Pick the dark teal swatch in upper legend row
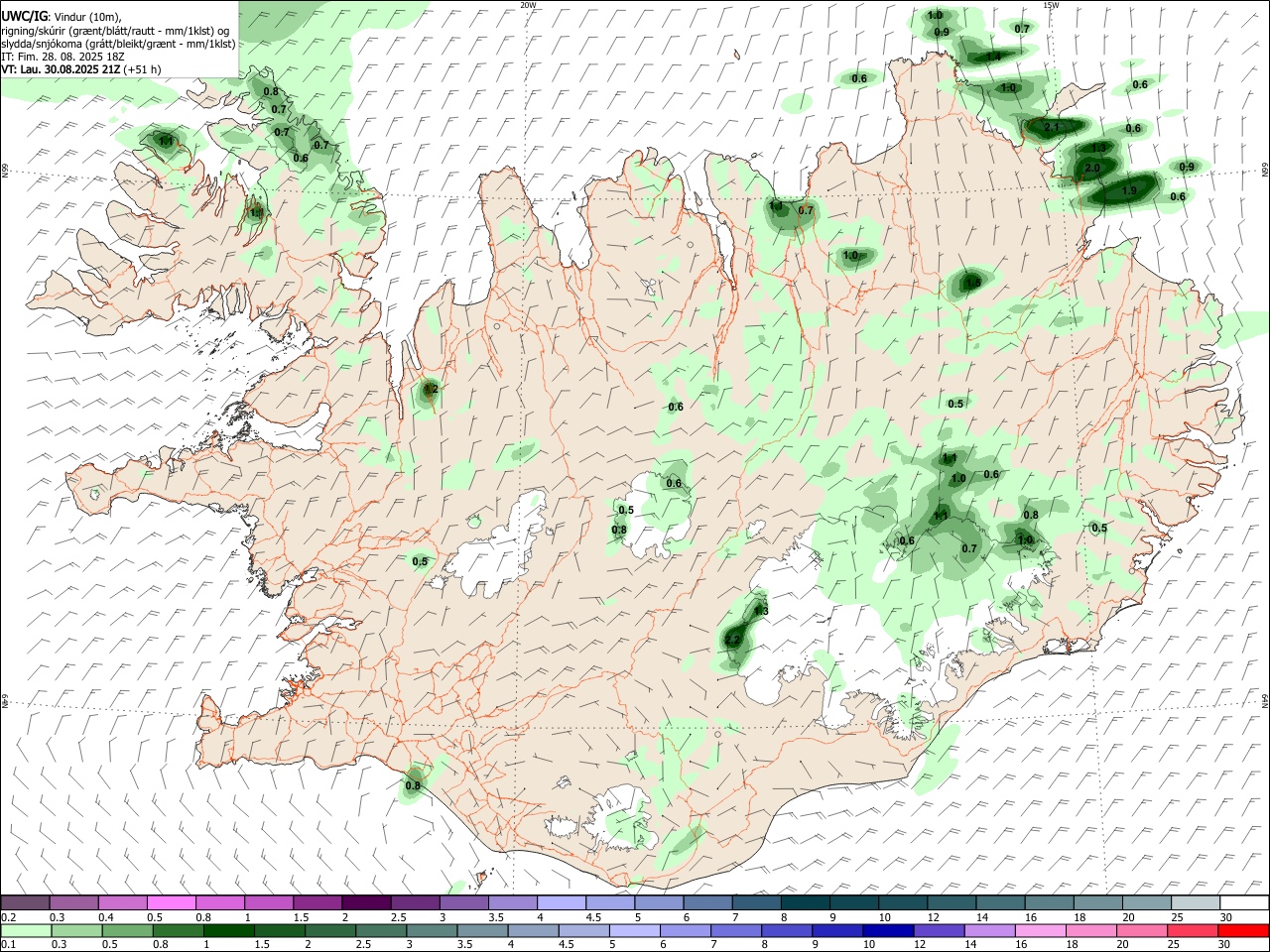This screenshot has width=1270, height=952. click(x=806, y=902)
